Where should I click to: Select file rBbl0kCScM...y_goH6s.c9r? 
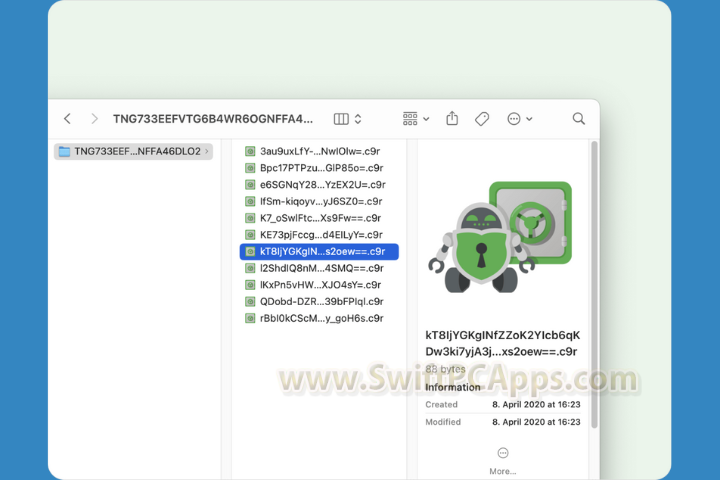coord(319,318)
